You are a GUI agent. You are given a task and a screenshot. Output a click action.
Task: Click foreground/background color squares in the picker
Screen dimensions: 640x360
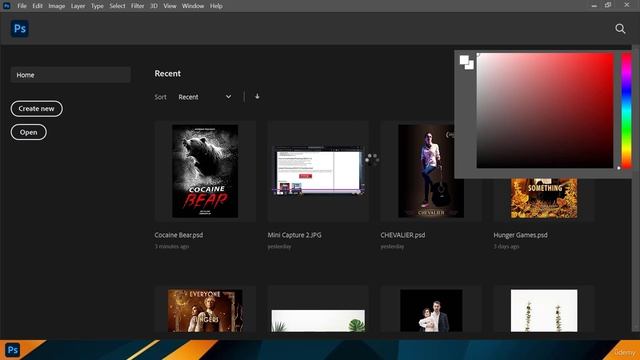point(467,62)
